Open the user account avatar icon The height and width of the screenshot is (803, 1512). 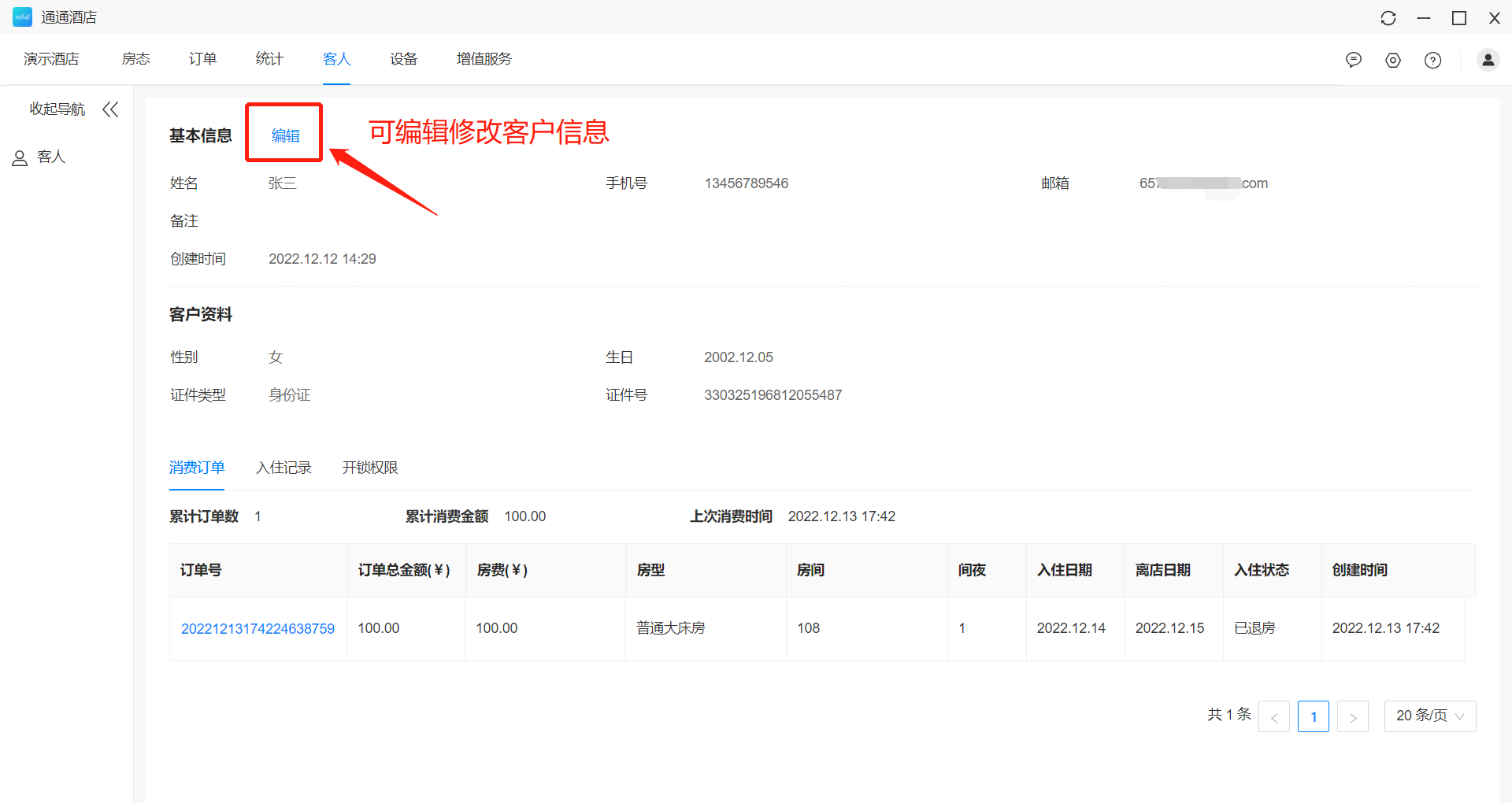[x=1488, y=60]
